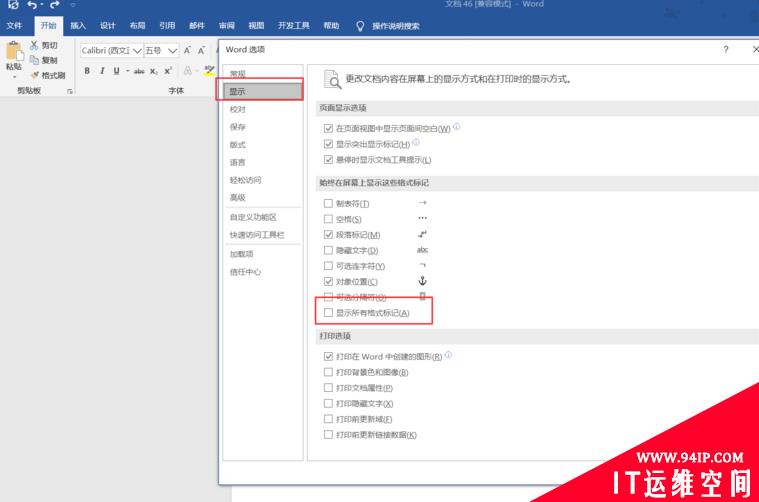
Task: Enable 隐藏文字(D) checkbox
Action: [328, 250]
